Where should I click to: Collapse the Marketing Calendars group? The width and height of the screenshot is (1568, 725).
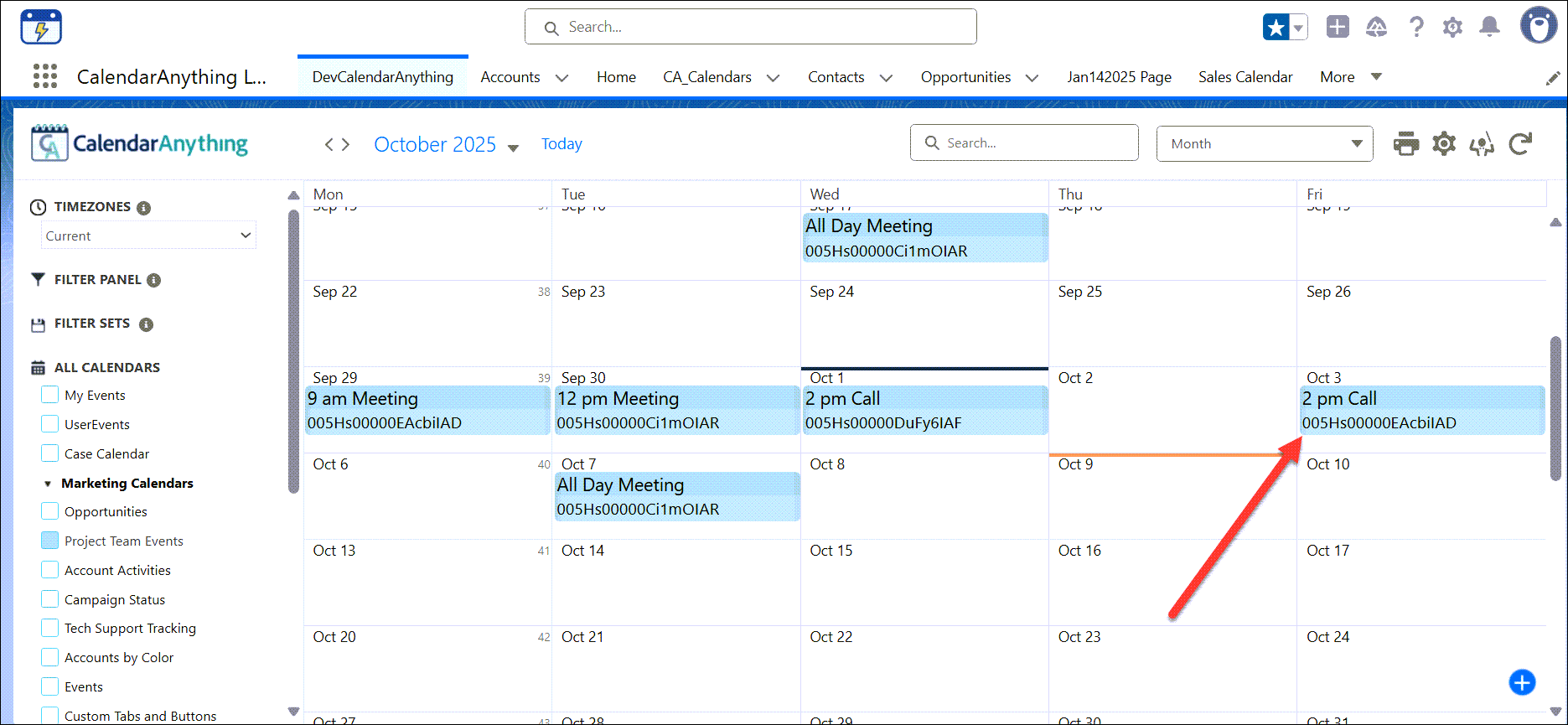coord(48,484)
